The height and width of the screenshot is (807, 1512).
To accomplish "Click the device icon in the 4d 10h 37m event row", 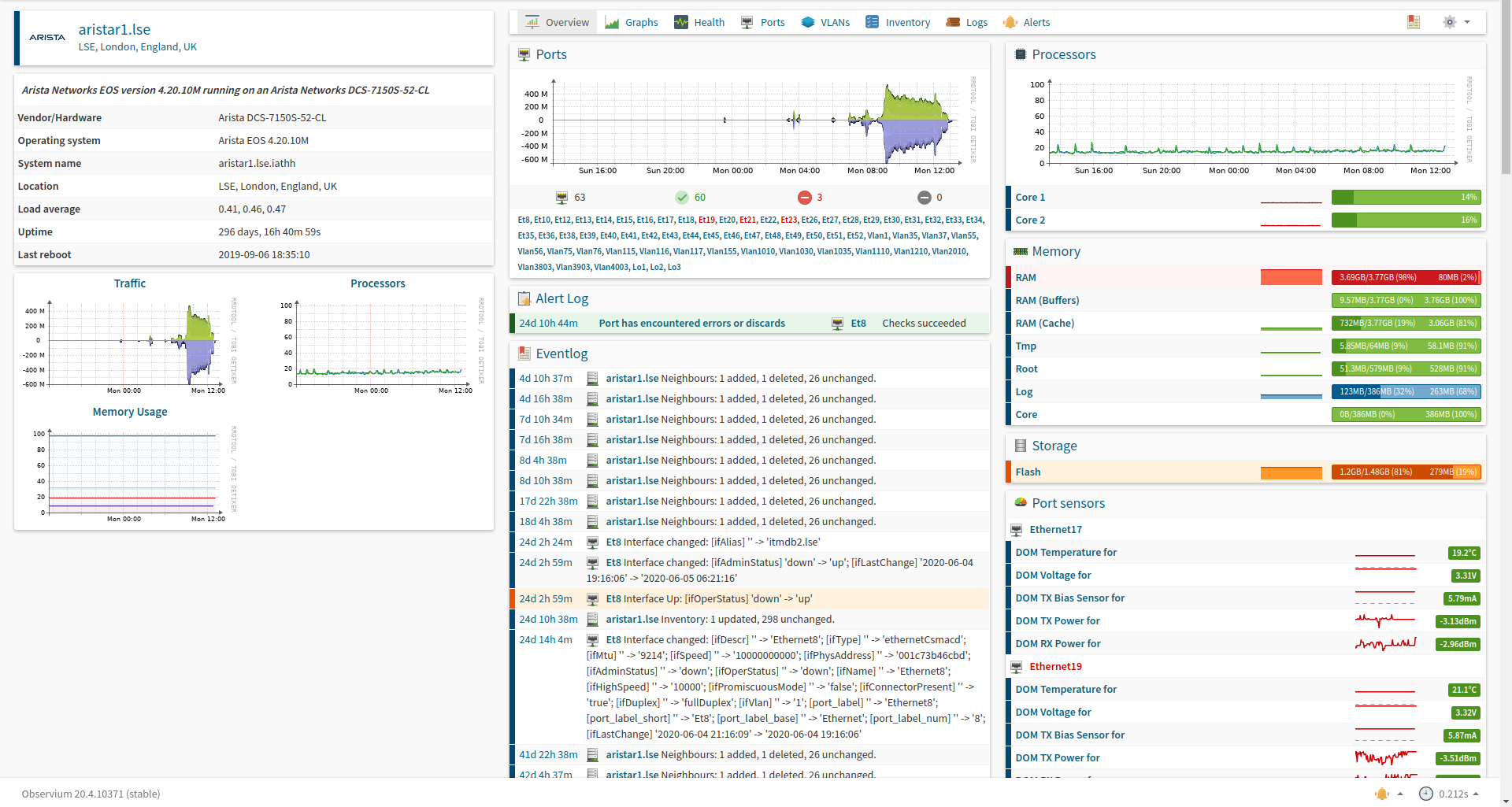I will (x=592, y=379).
